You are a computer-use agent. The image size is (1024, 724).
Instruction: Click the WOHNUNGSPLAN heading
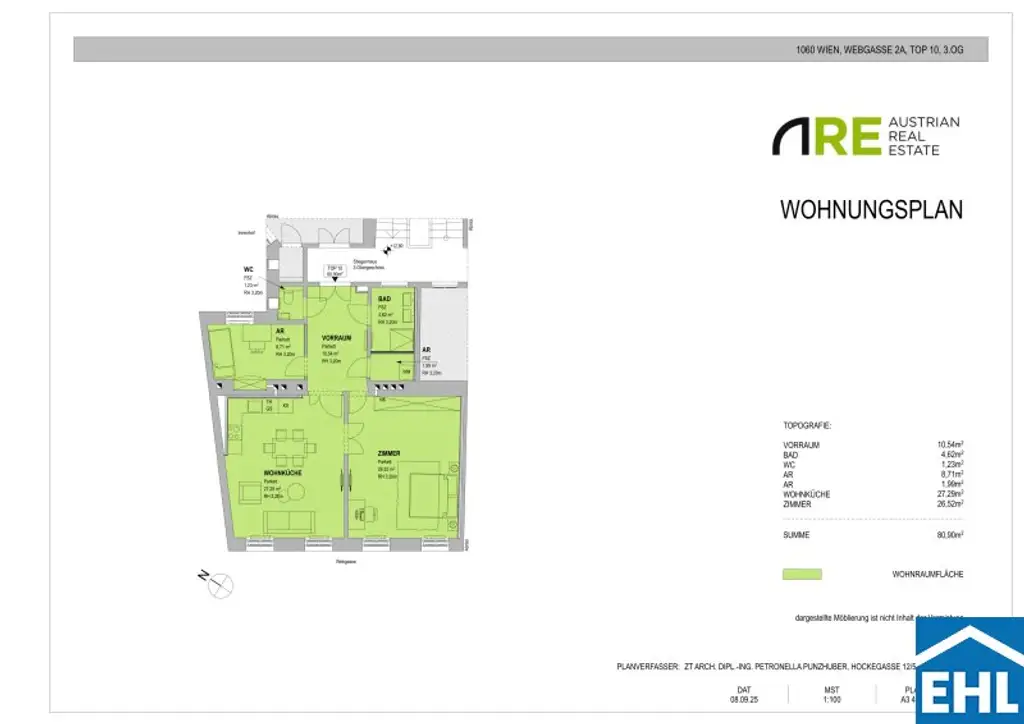870,210
